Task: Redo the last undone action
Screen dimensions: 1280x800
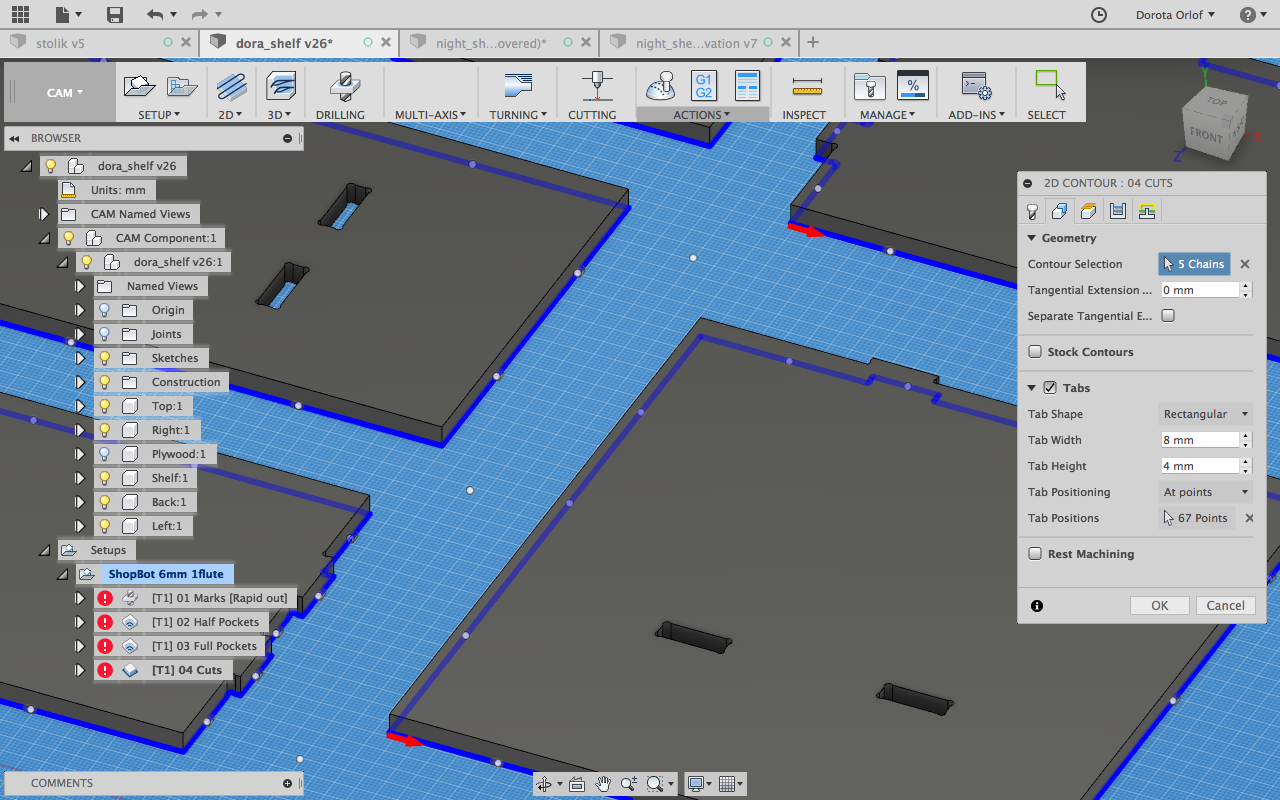Action: (199, 14)
